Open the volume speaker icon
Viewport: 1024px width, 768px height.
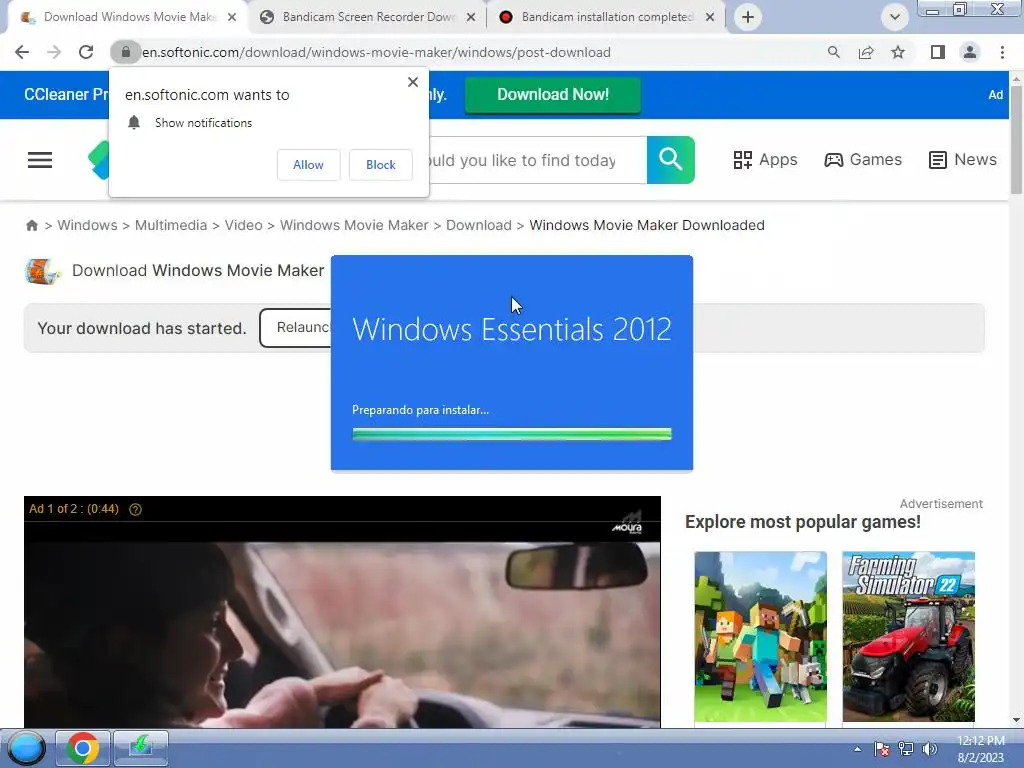tap(930, 749)
